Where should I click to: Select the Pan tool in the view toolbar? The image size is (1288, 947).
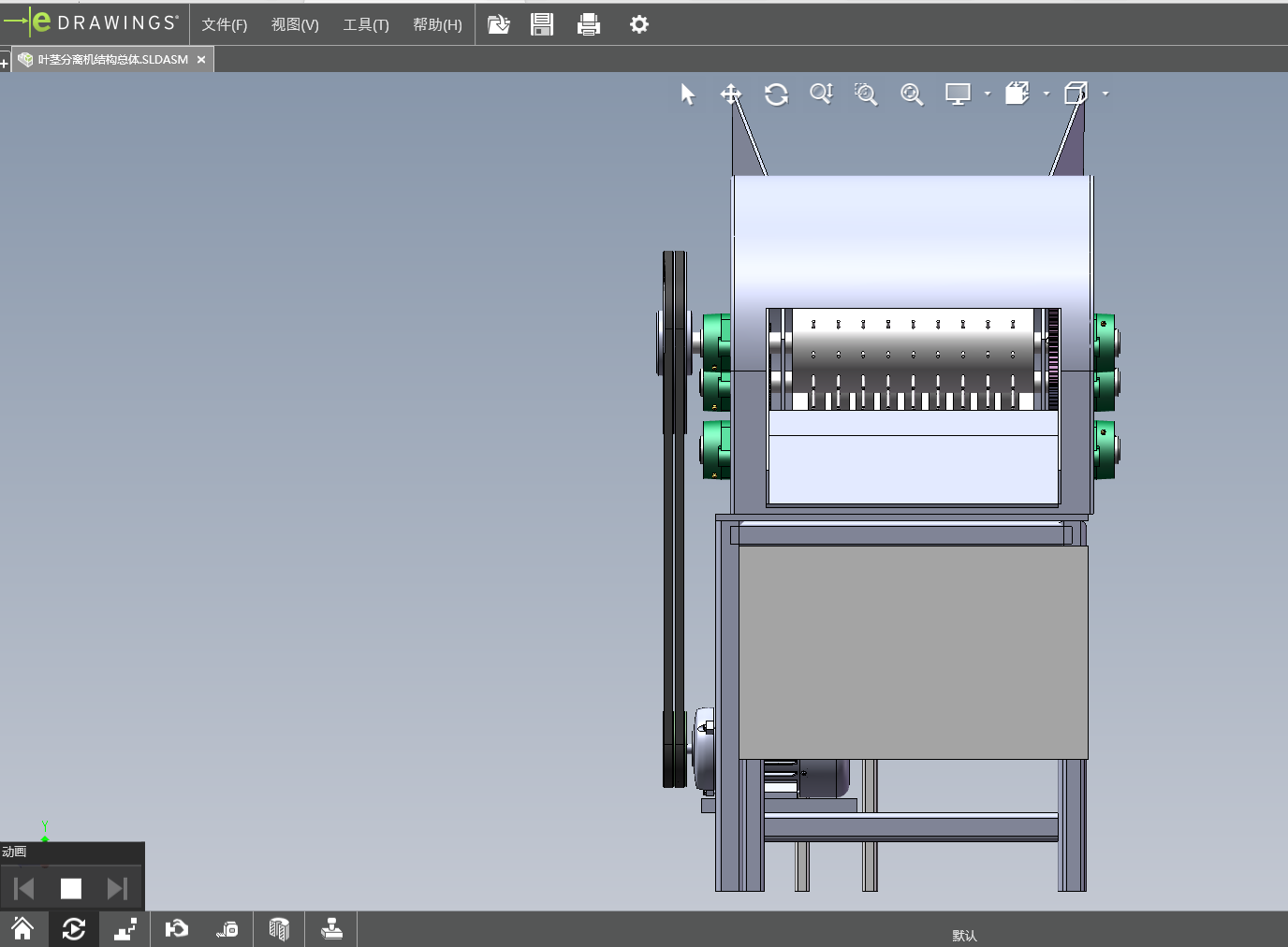730,95
